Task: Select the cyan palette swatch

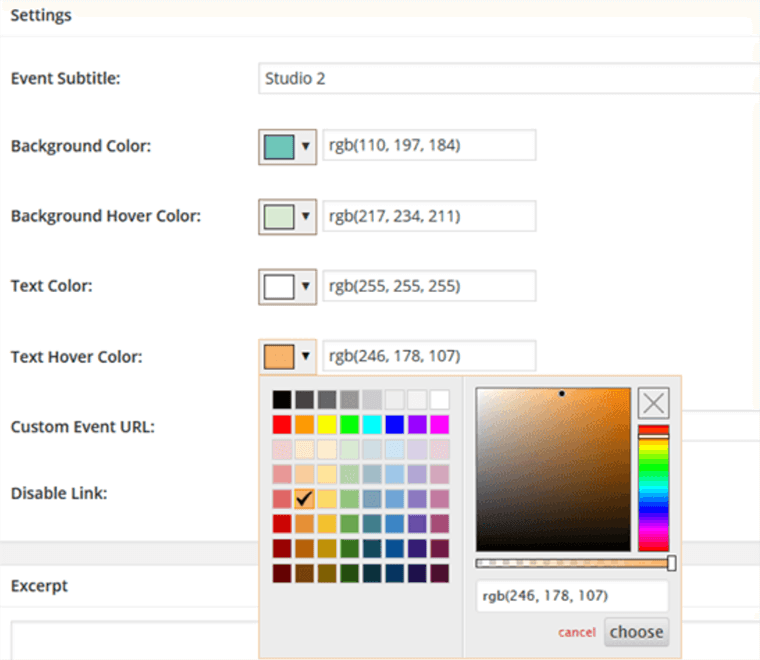Action: click(372, 424)
